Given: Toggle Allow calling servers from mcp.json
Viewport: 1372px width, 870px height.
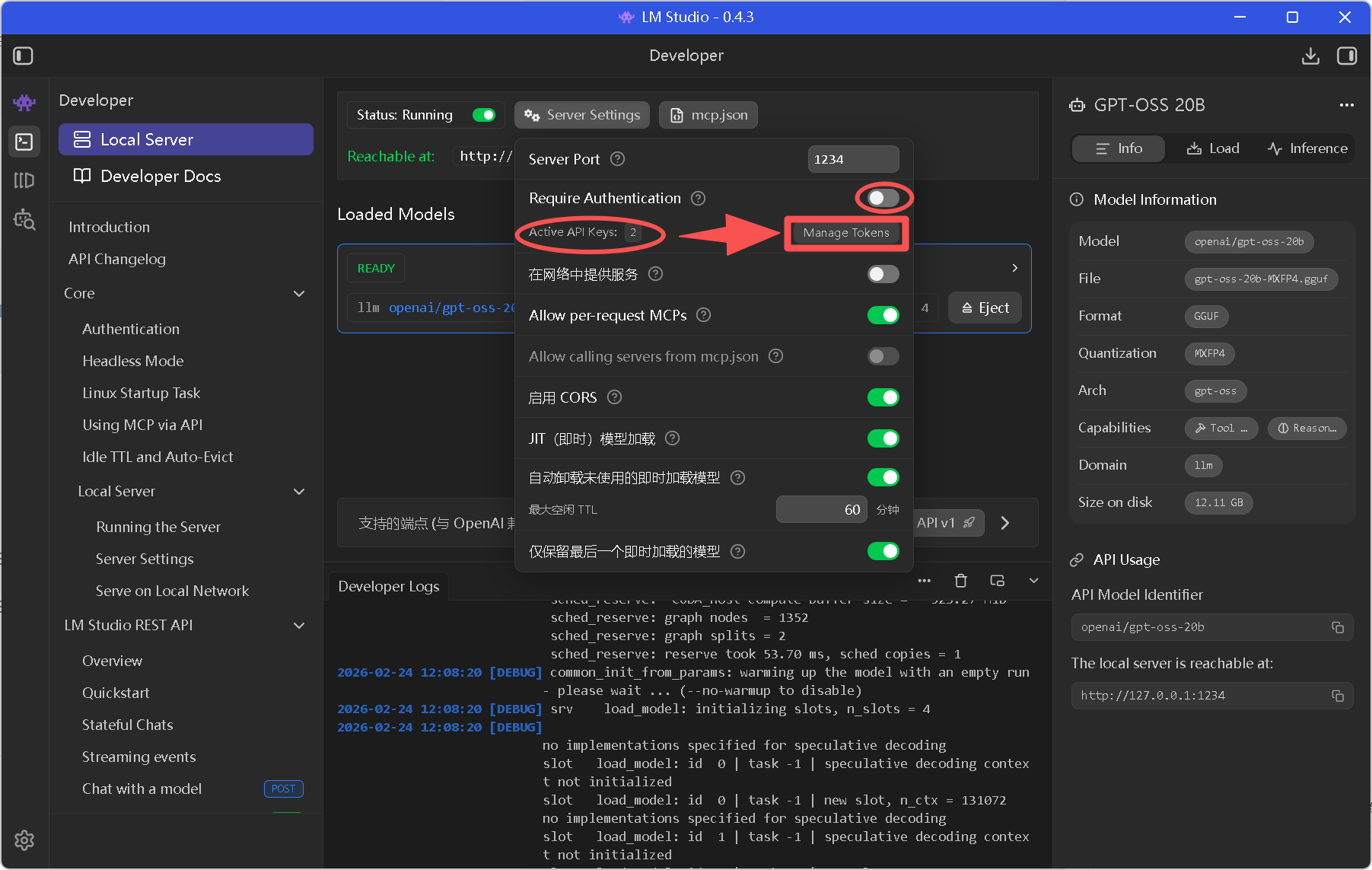Looking at the screenshot, I should point(883,356).
